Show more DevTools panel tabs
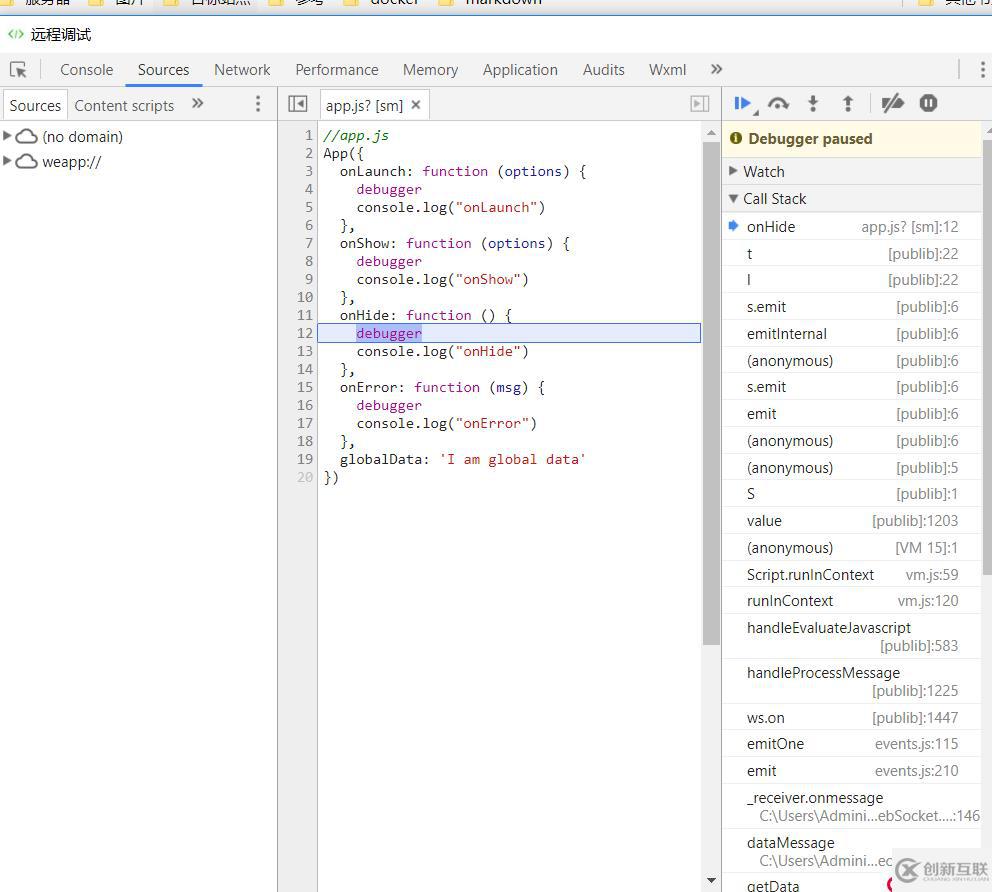Screen dimensions: 992x892 (x=716, y=70)
